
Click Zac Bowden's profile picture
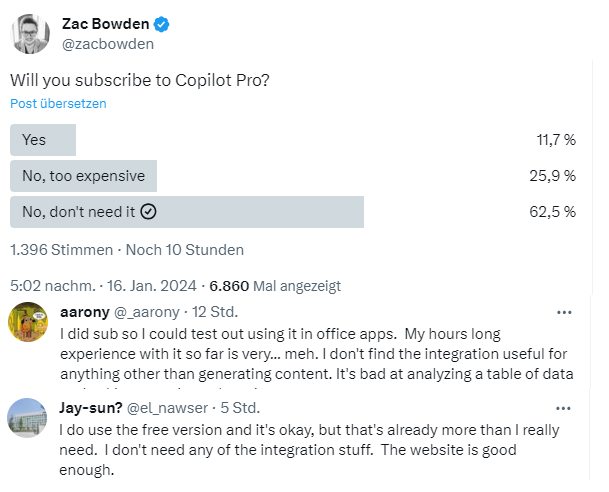coord(31,34)
